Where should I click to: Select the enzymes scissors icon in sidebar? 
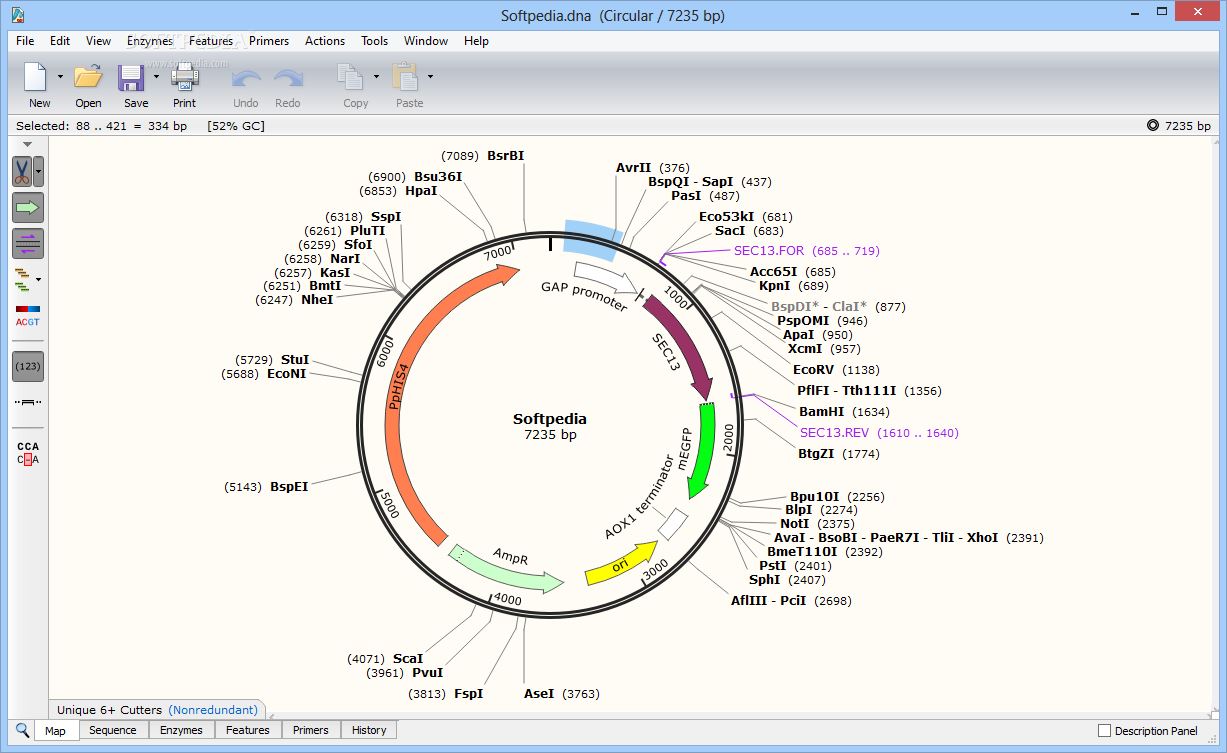24,172
